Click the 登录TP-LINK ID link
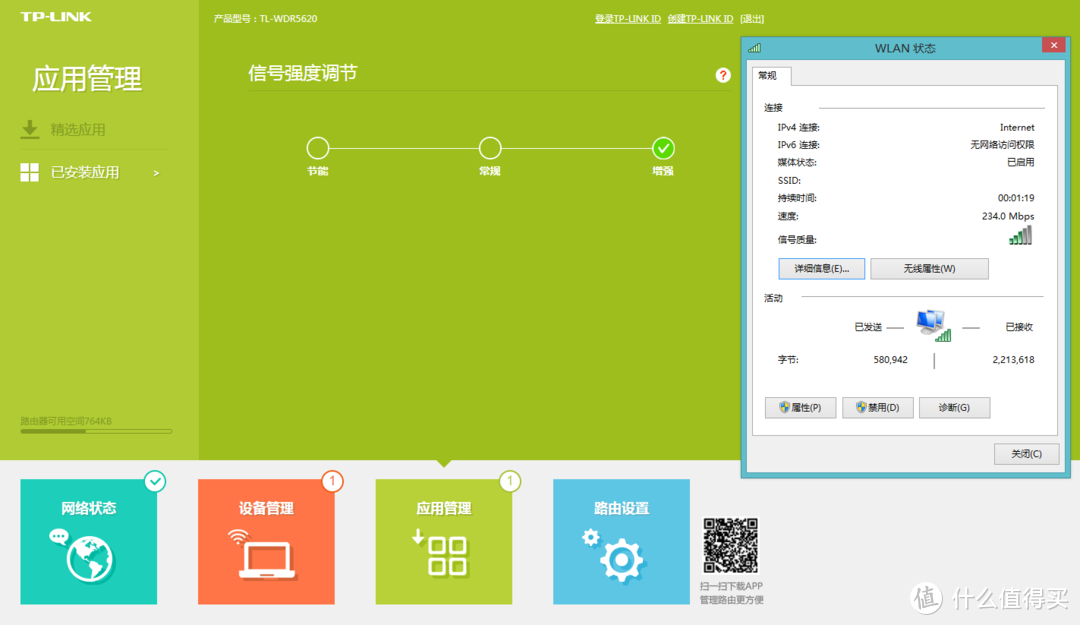Screen dimensions: 1080x625 (627, 18)
